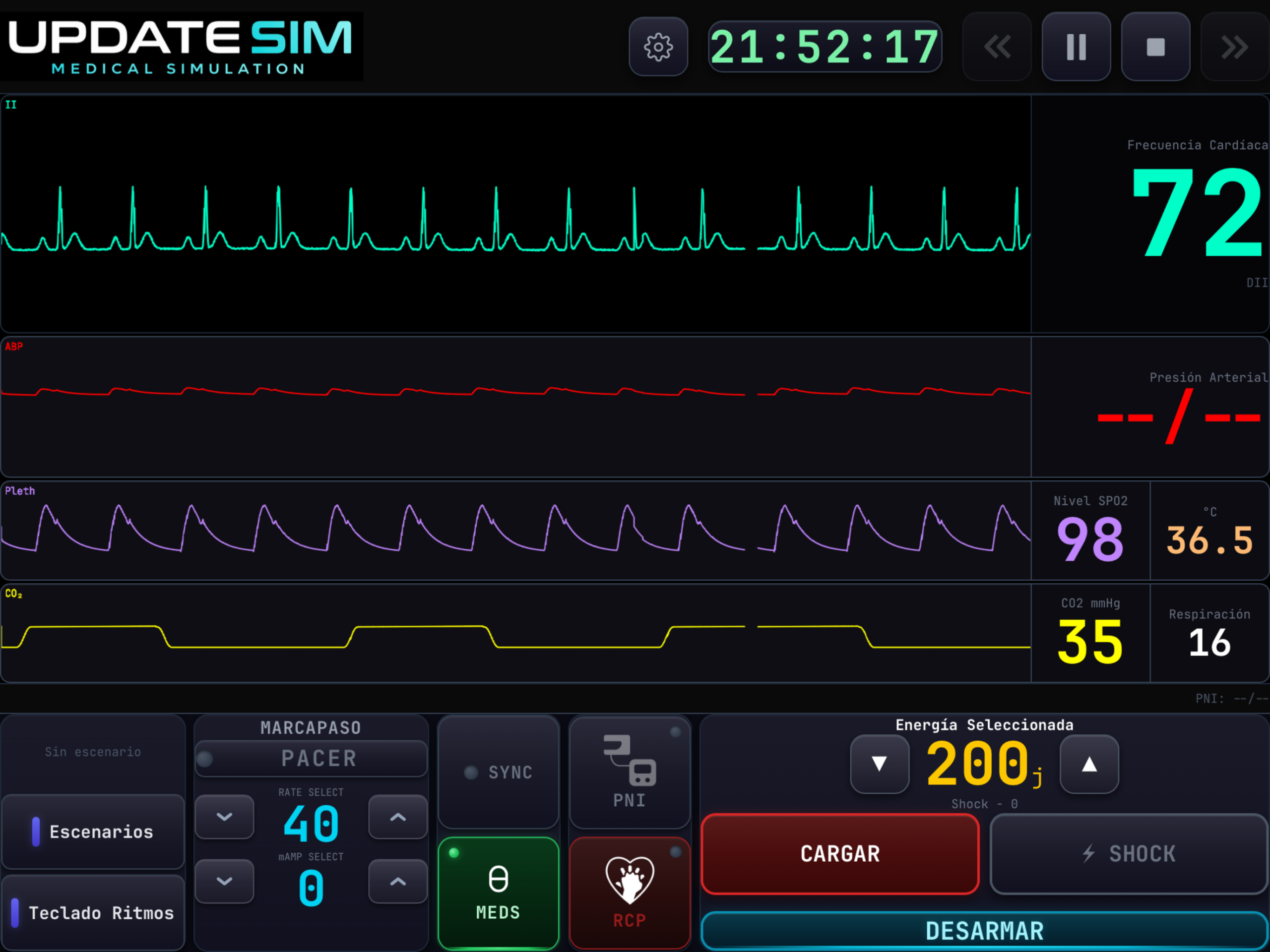Fast-forward with the double-right arrow

1234,47
